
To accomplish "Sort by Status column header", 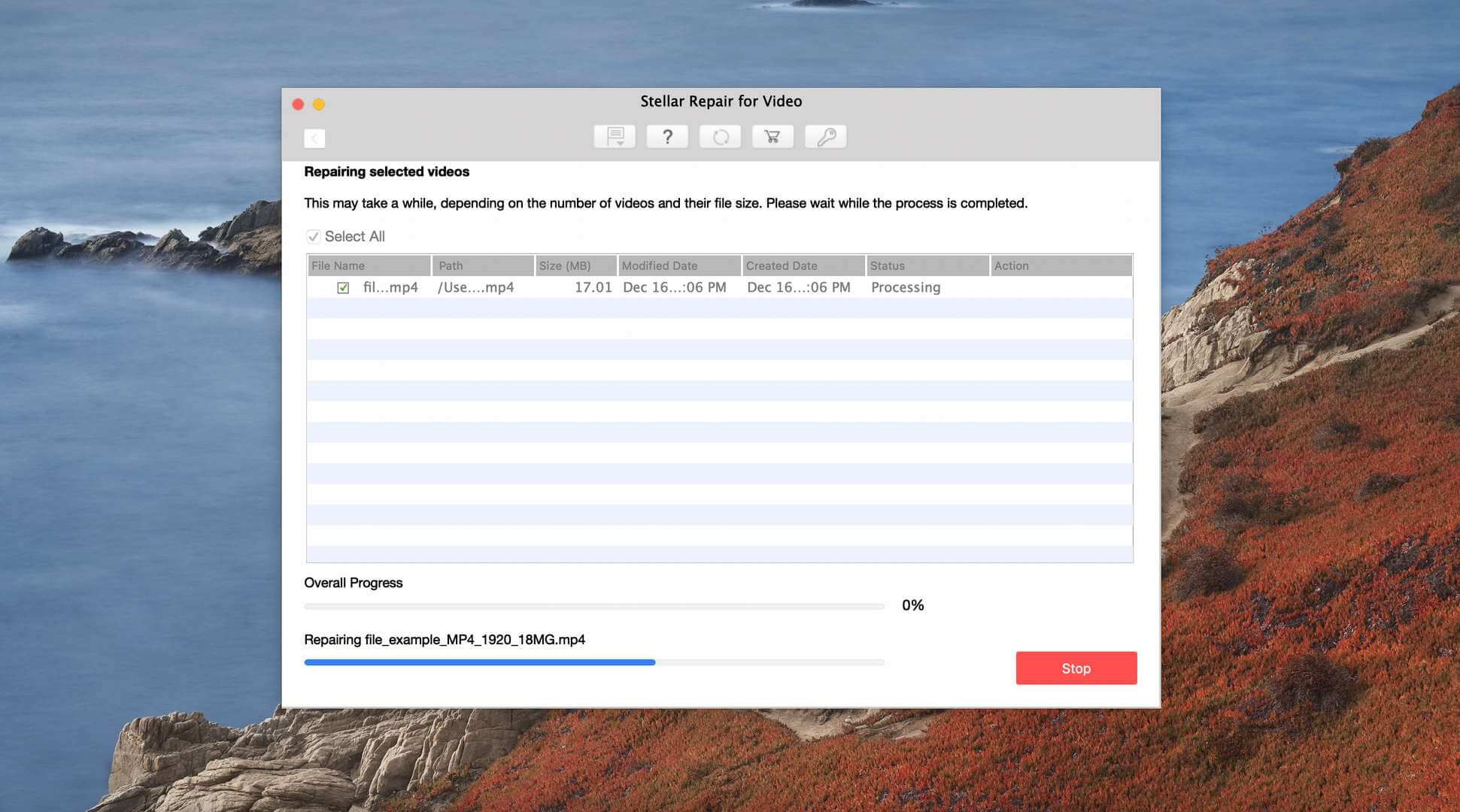I will (928, 265).
